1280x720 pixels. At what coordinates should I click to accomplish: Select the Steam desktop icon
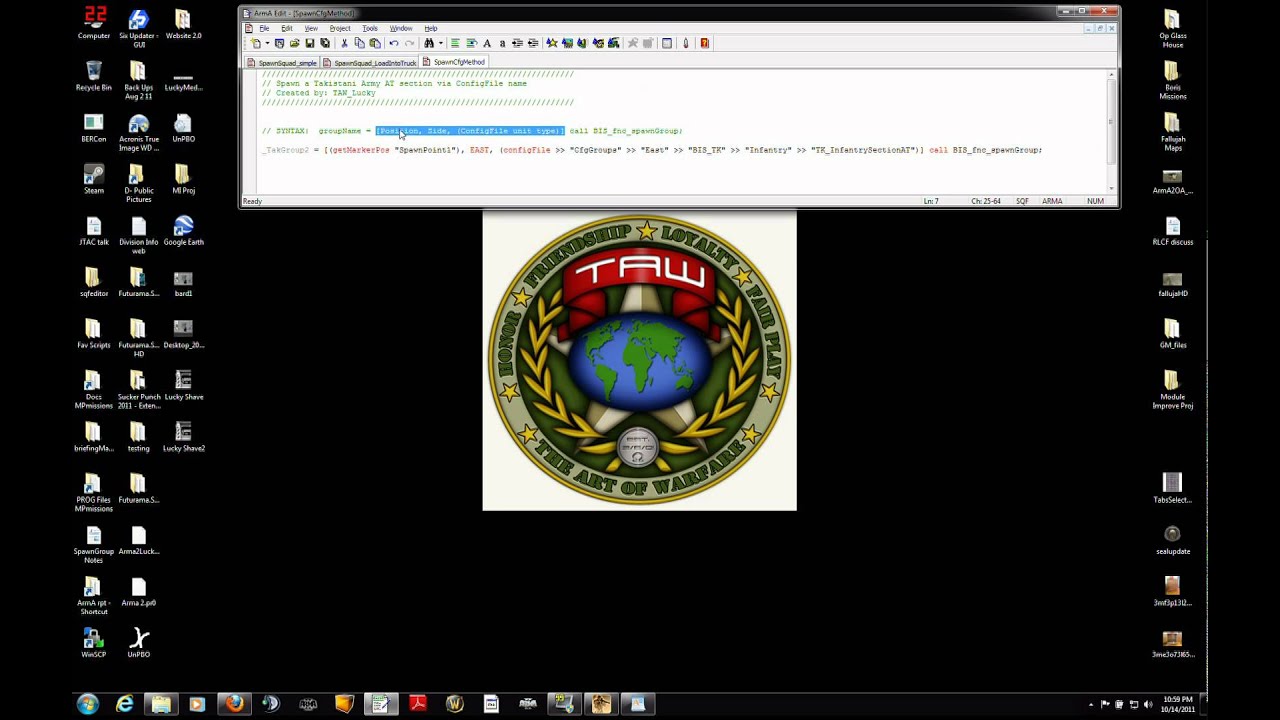pos(94,180)
